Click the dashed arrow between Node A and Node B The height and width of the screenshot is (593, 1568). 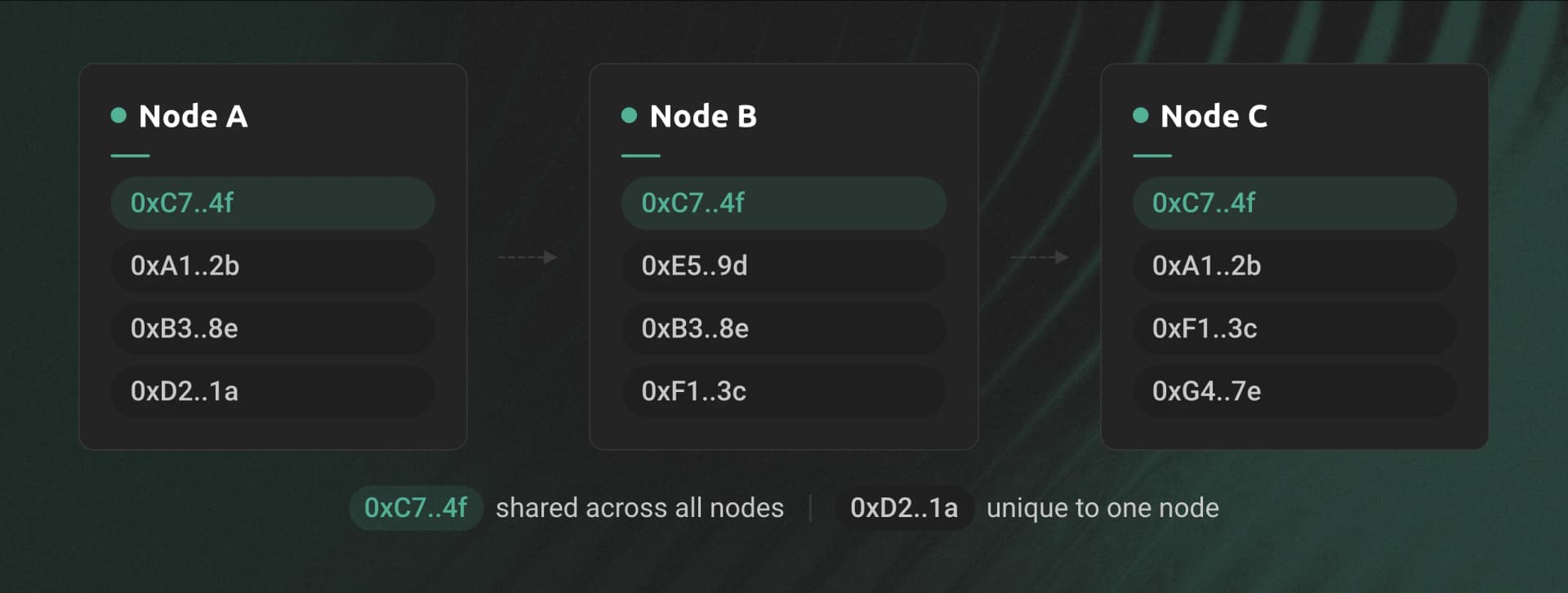[x=528, y=257]
